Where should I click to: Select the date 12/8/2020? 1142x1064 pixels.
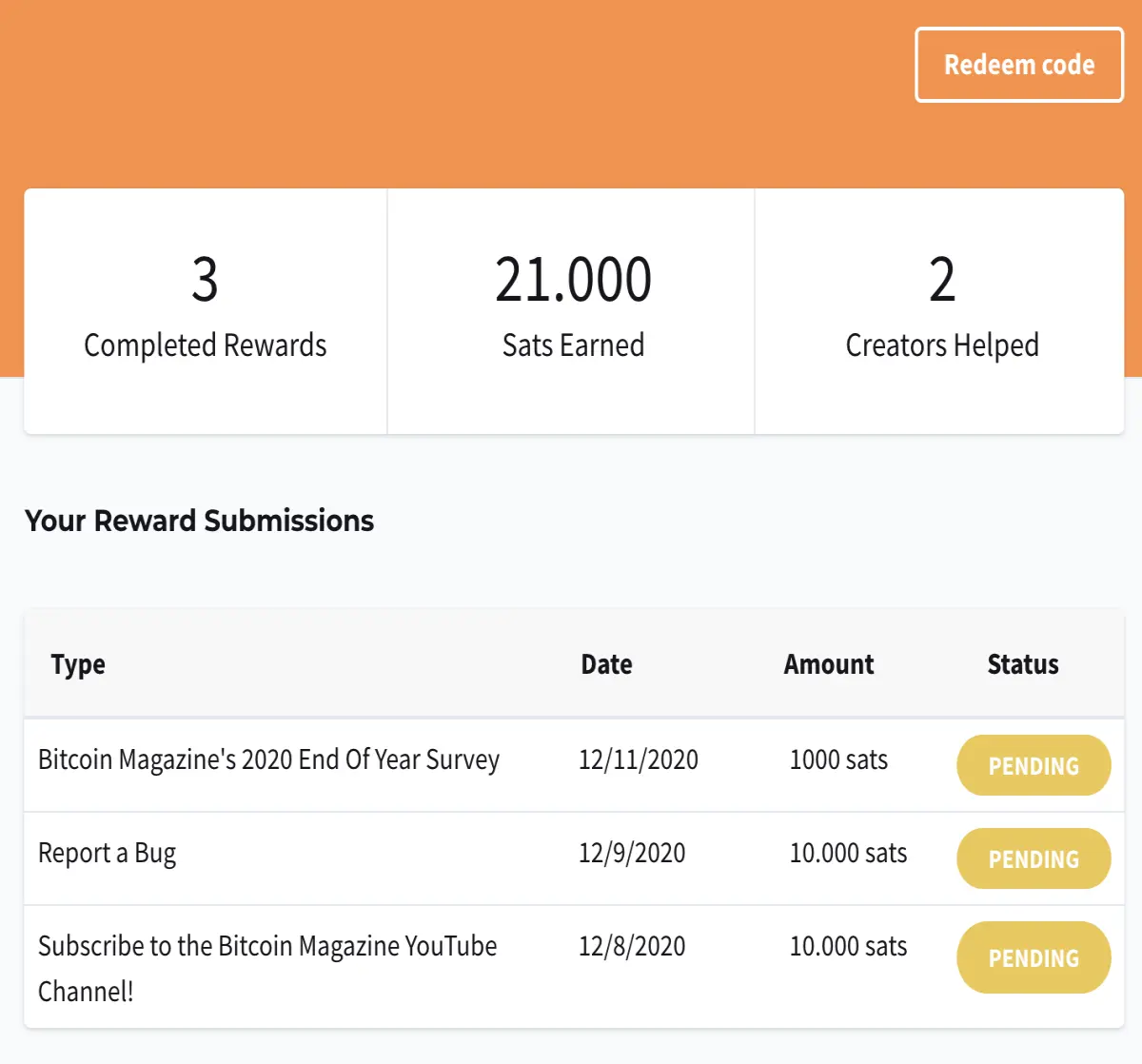pos(632,946)
